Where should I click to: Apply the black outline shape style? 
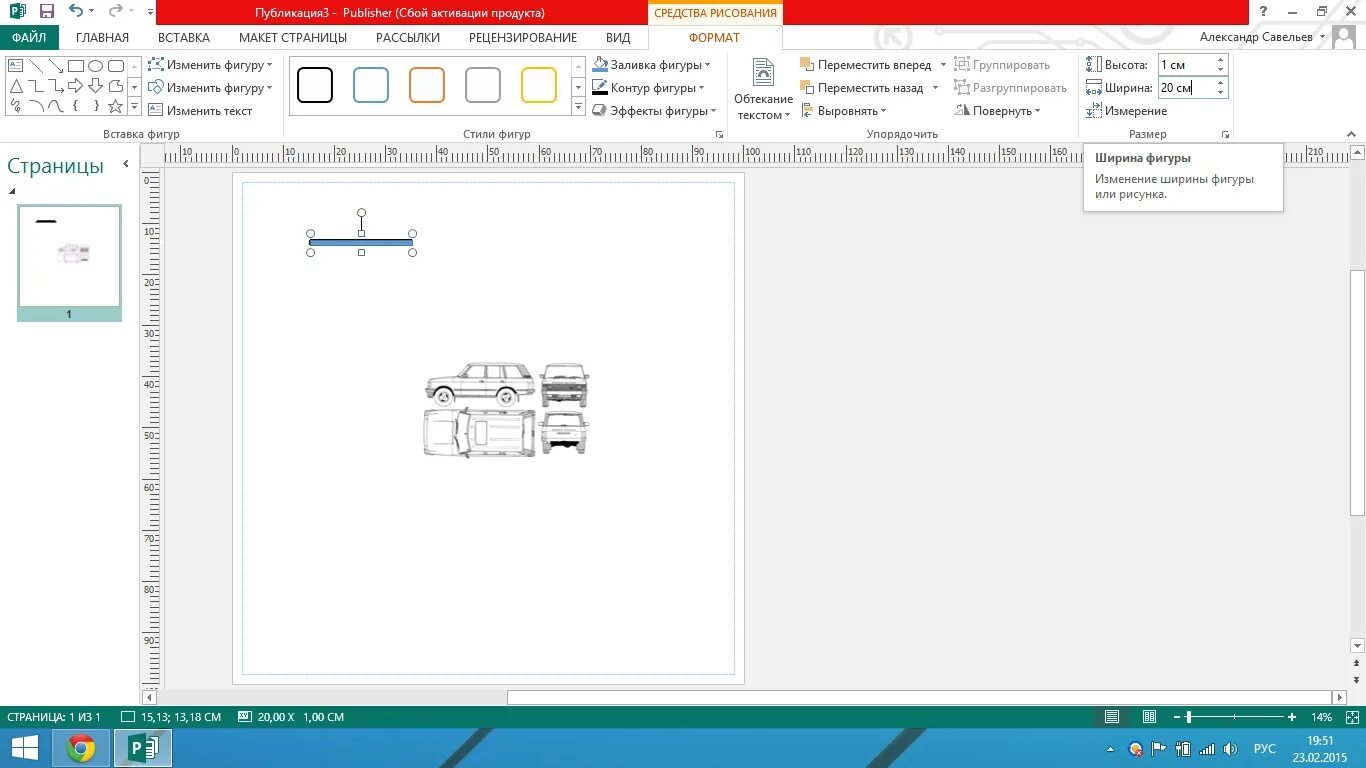tap(315, 85)
